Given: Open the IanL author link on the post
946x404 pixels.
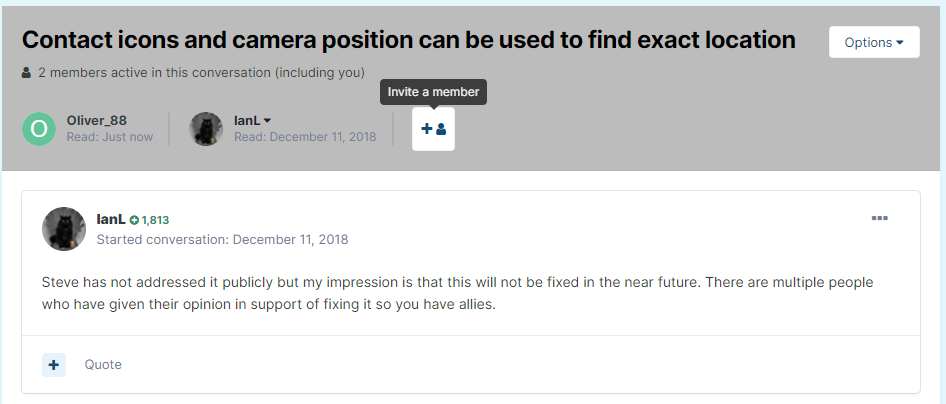Looking at the screenshot, I should 110,219.
